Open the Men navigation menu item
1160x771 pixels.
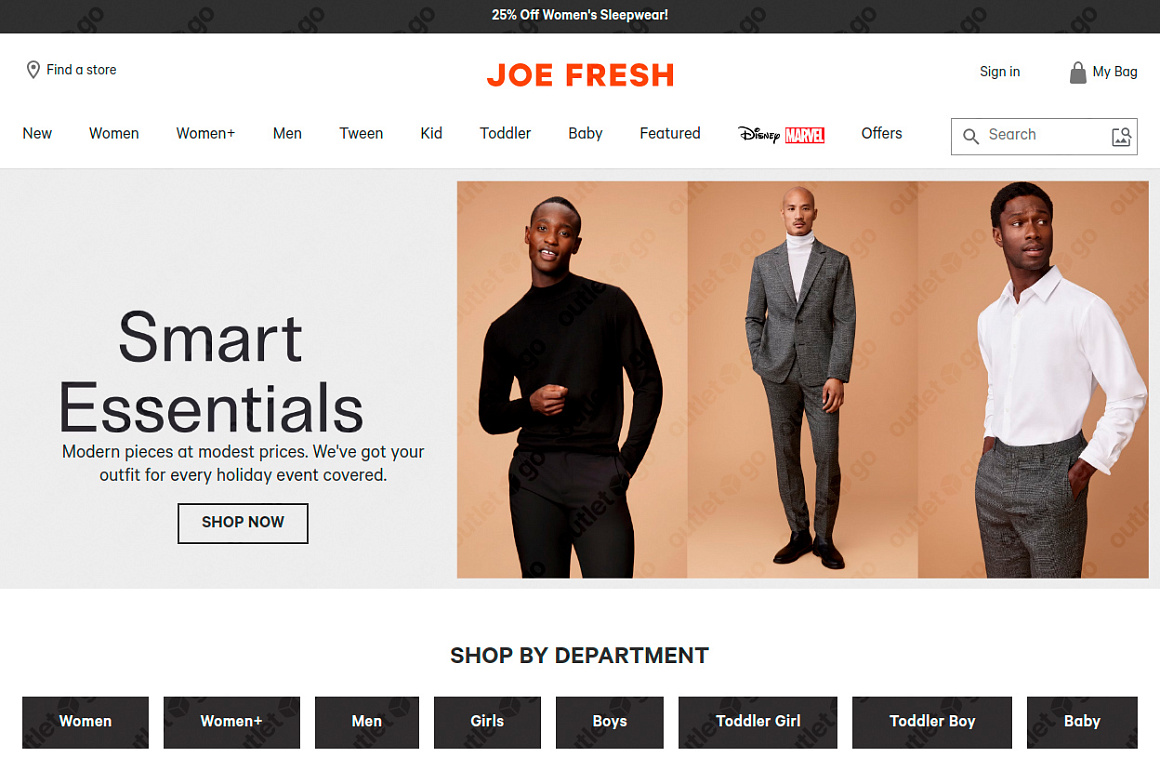(287, 133)
